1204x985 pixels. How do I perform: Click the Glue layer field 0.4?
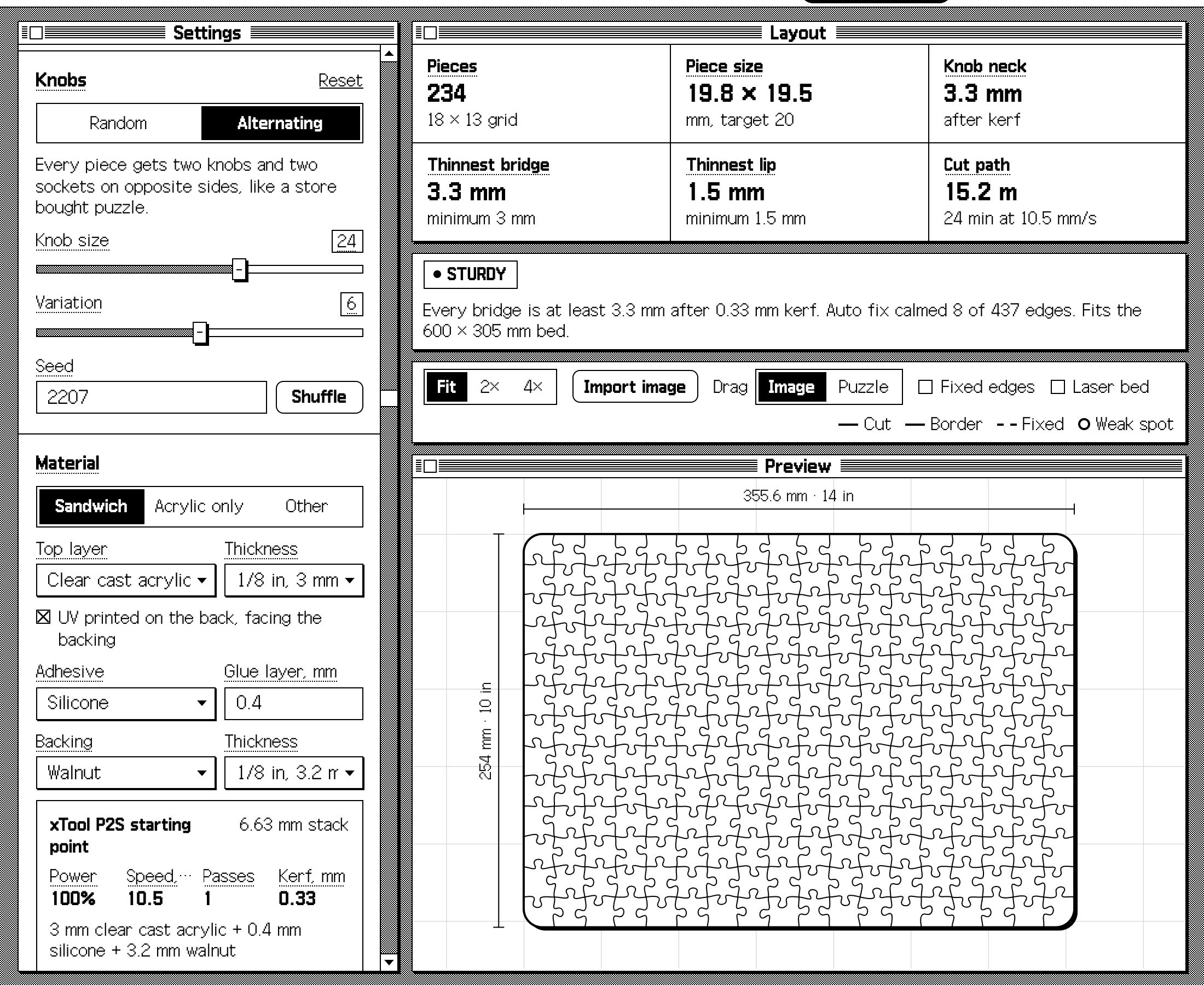point(294,703)
